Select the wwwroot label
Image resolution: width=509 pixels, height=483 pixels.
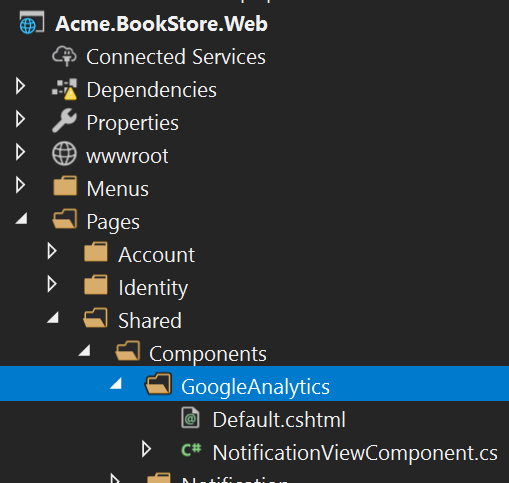(127, 156)
